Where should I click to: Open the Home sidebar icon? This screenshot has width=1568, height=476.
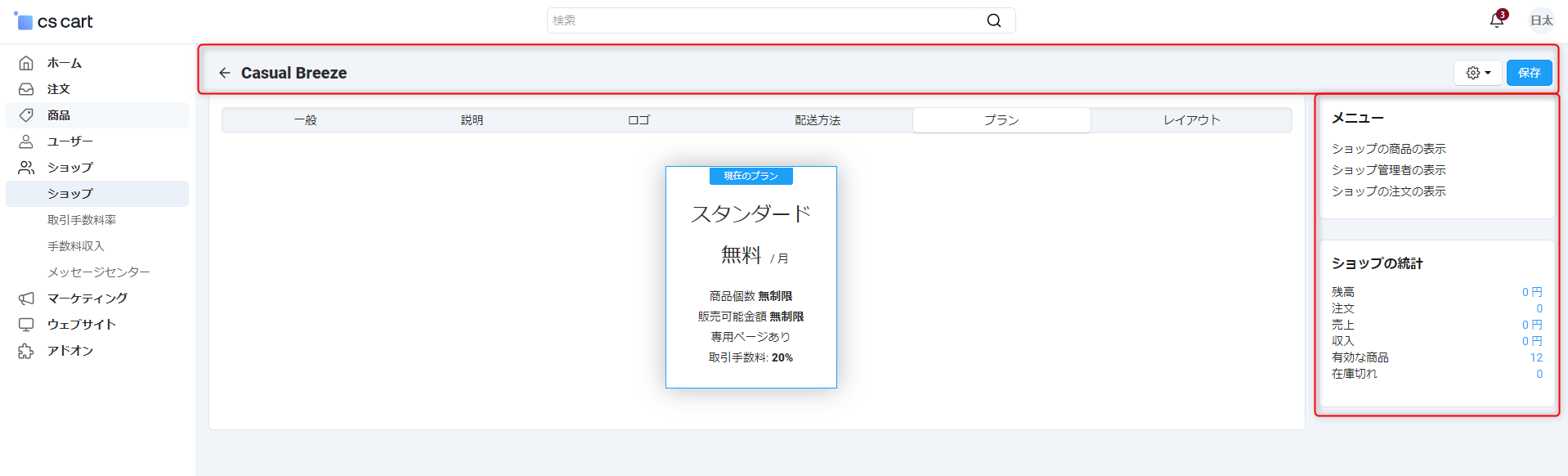(26, 63)
